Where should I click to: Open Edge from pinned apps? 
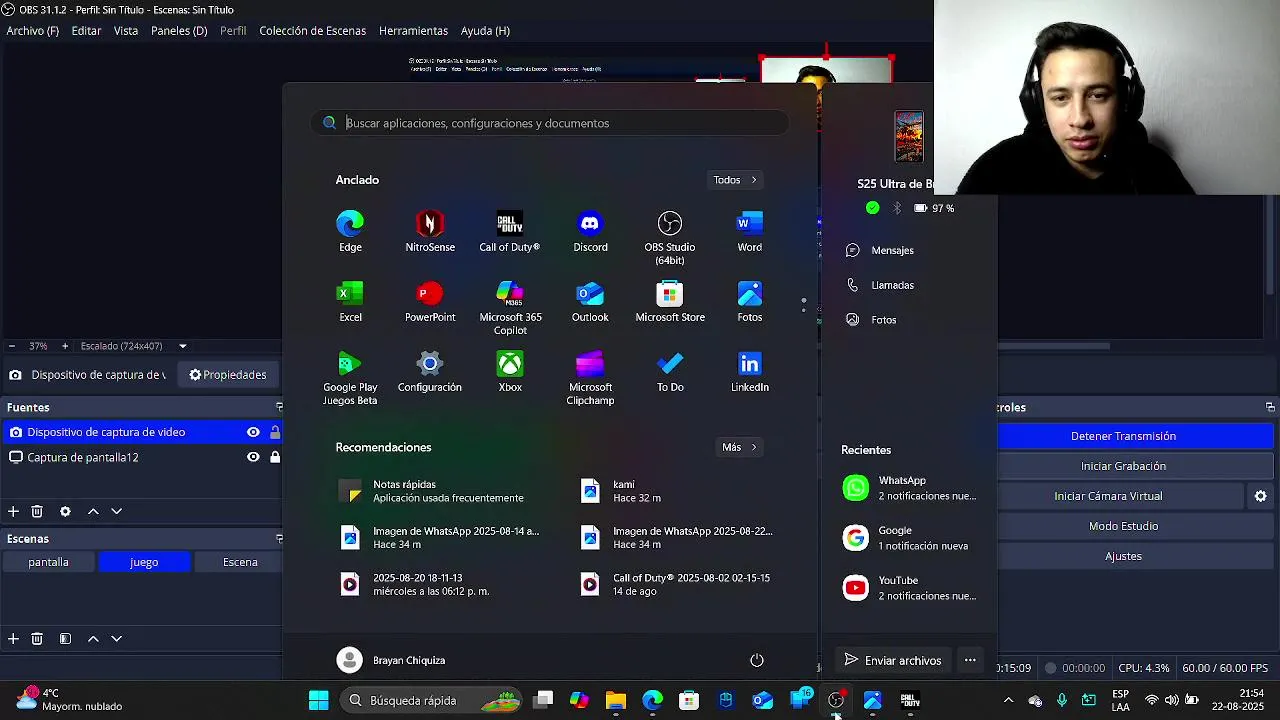tap(350, 231)
